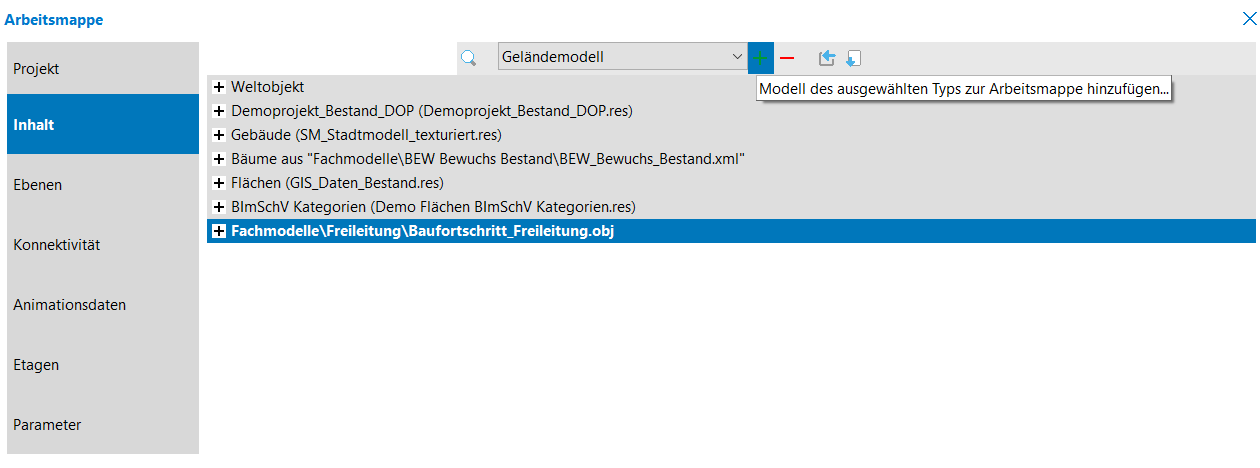The height and width of the screenshot is (468, 1260).
Task: Expand the Gebäude node
Action: pos(219,135)
